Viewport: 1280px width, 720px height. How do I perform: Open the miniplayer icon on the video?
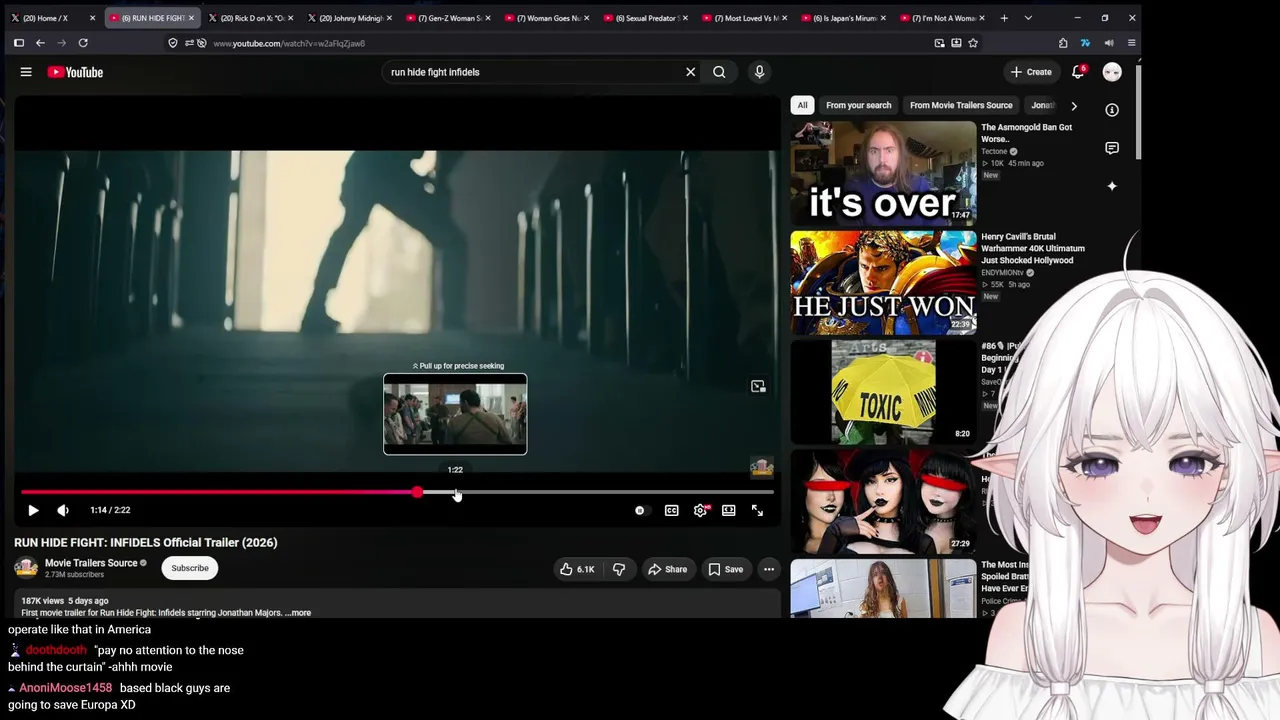pos(758,386)
